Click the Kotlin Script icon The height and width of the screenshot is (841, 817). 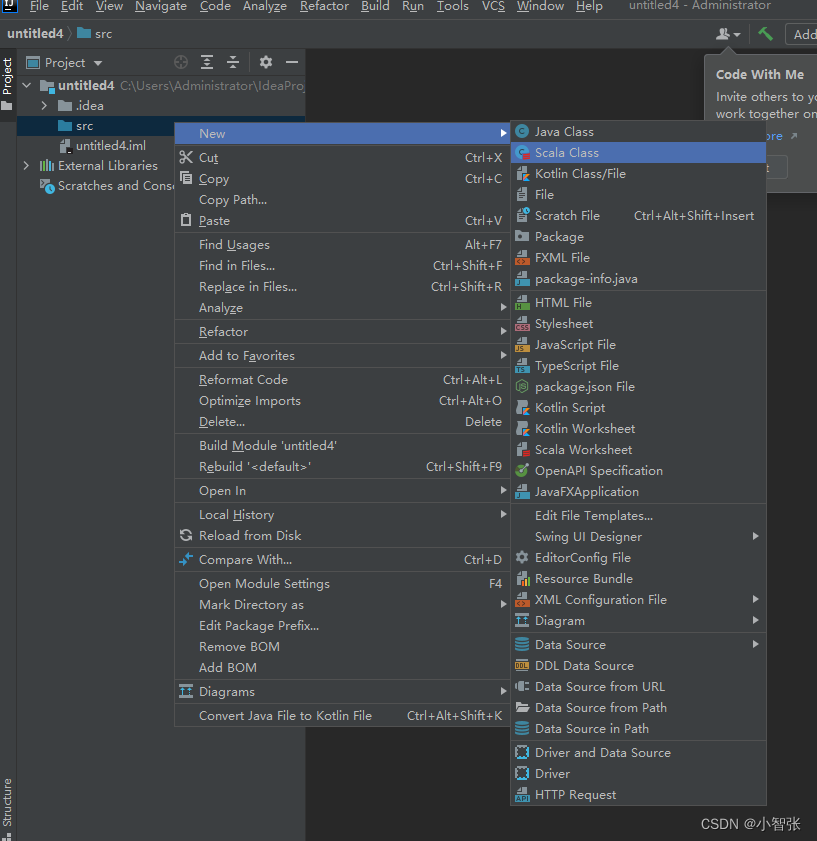coord(522,408)
